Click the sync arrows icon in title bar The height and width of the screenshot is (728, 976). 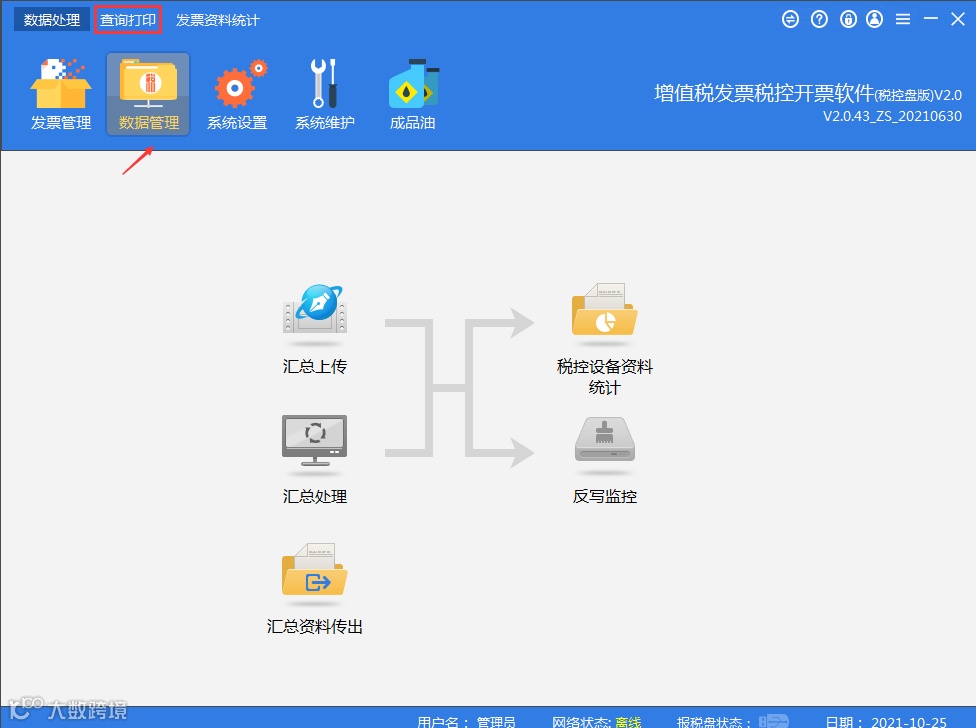(791, 19)
